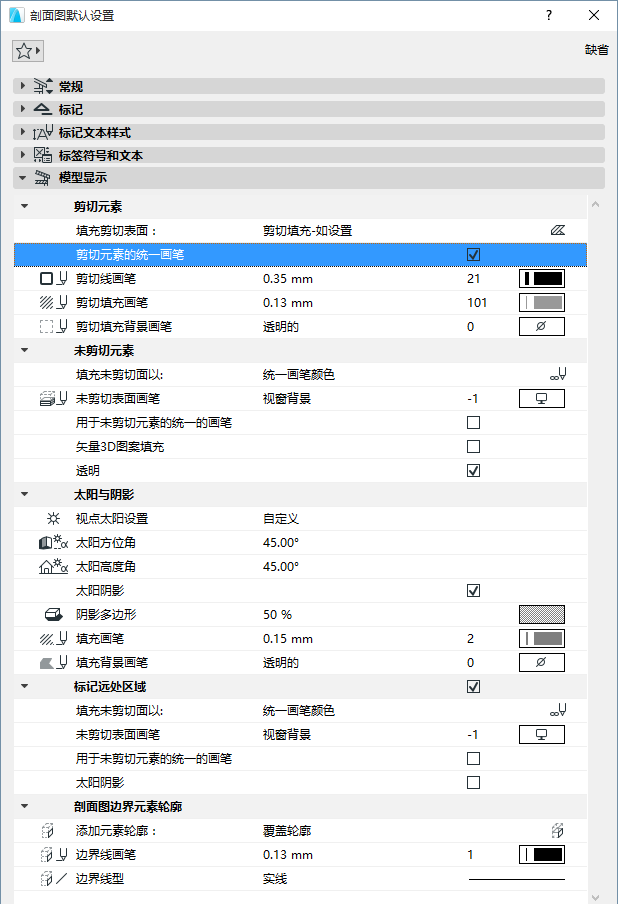Image resolution: width=618 pixels, height=904 pixels.
Task: Click uniform pen color icon under 未剪切元素
Action: 558,375
